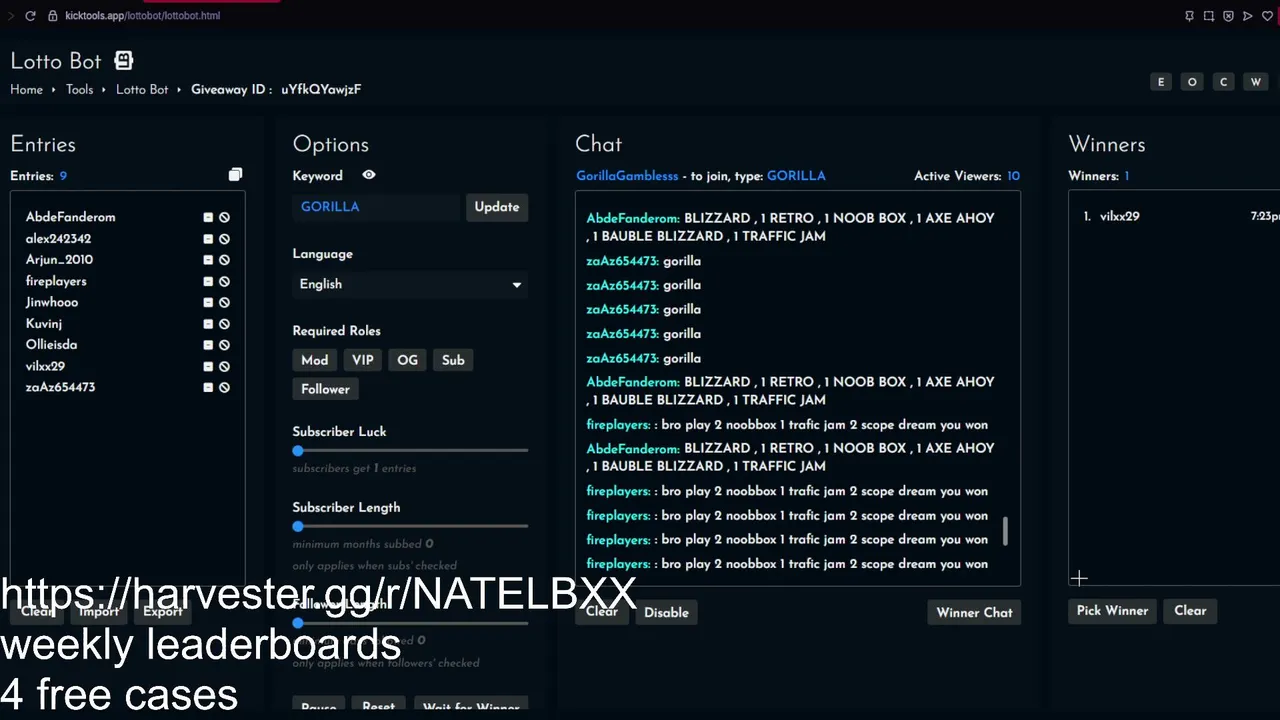Toggle the O panel button
The width and height of the screenshot is (1280, 720).
[1192, 82]
